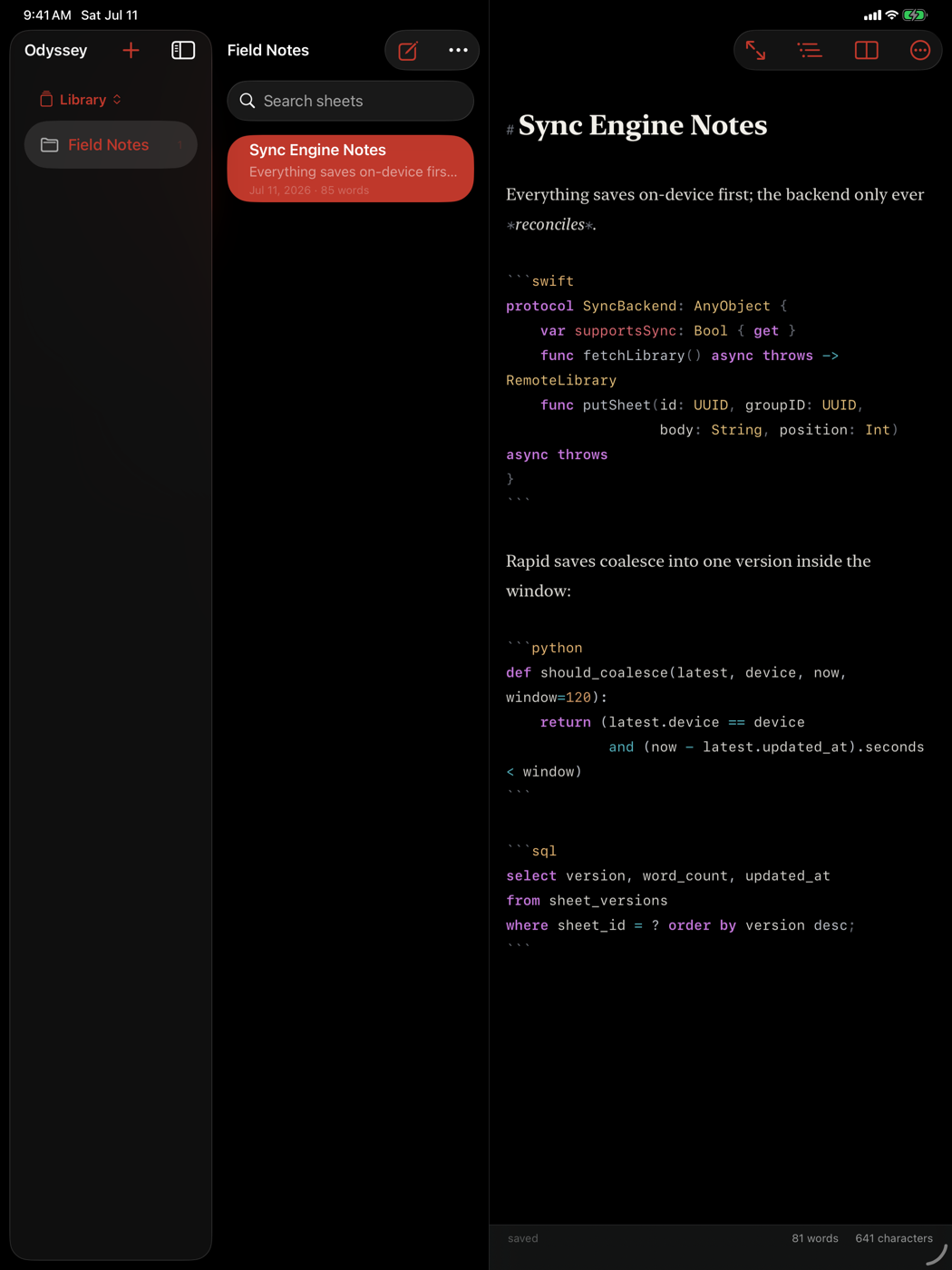Screen dimensions: 952x1270
Task: Open the Library dropdown selector
Action: 81,100
